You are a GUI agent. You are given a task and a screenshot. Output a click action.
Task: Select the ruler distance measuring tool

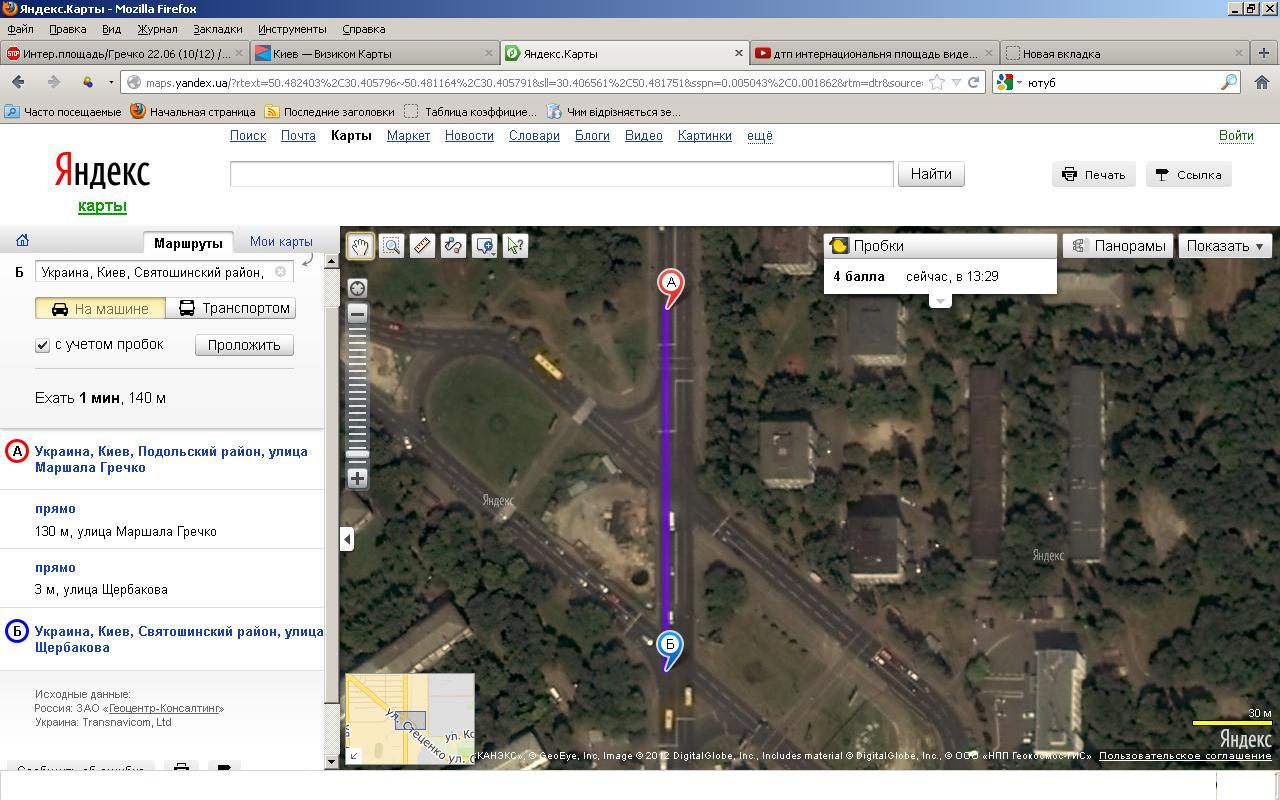pyautogui.click(x=422, y=246)
